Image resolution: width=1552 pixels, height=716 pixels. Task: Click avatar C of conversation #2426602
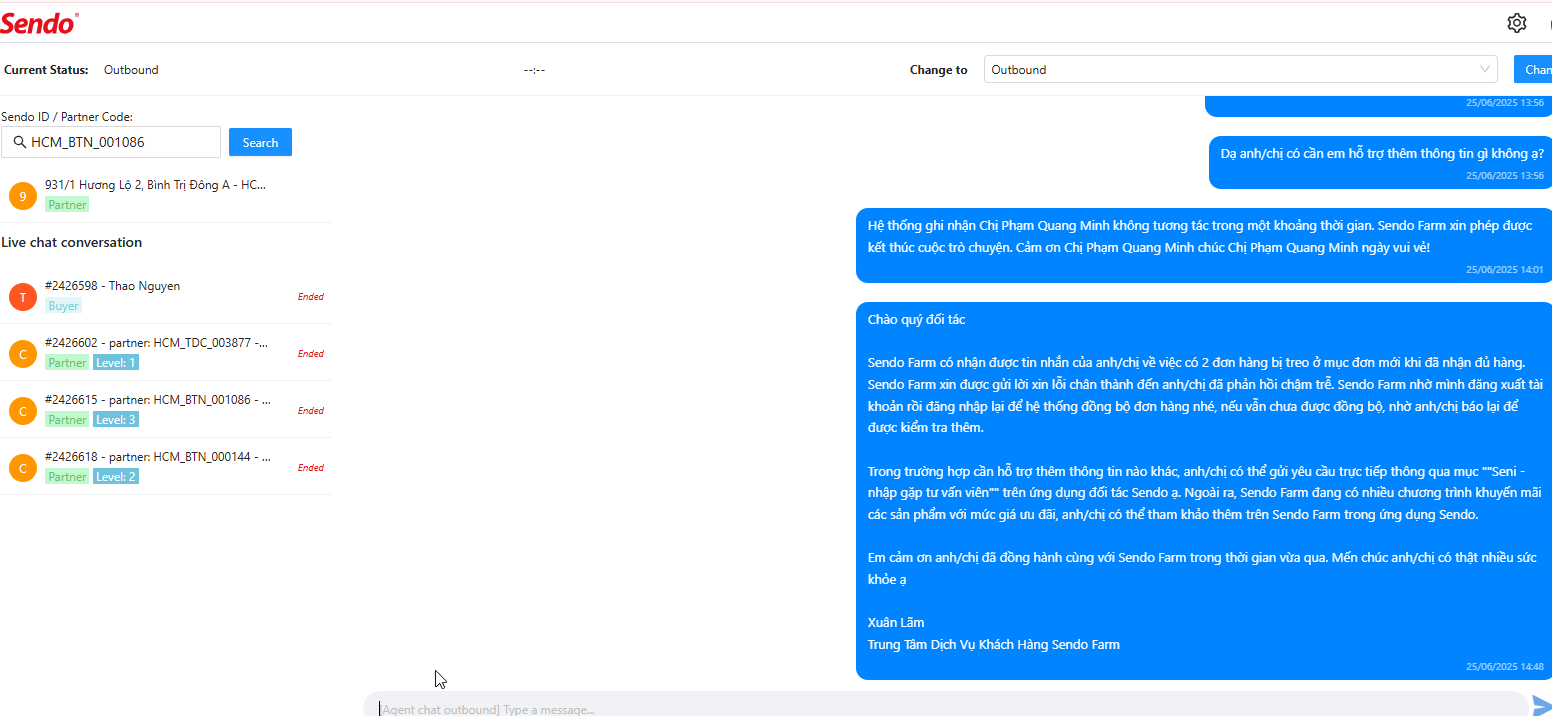pyautogui.click(x=23, y=354)
